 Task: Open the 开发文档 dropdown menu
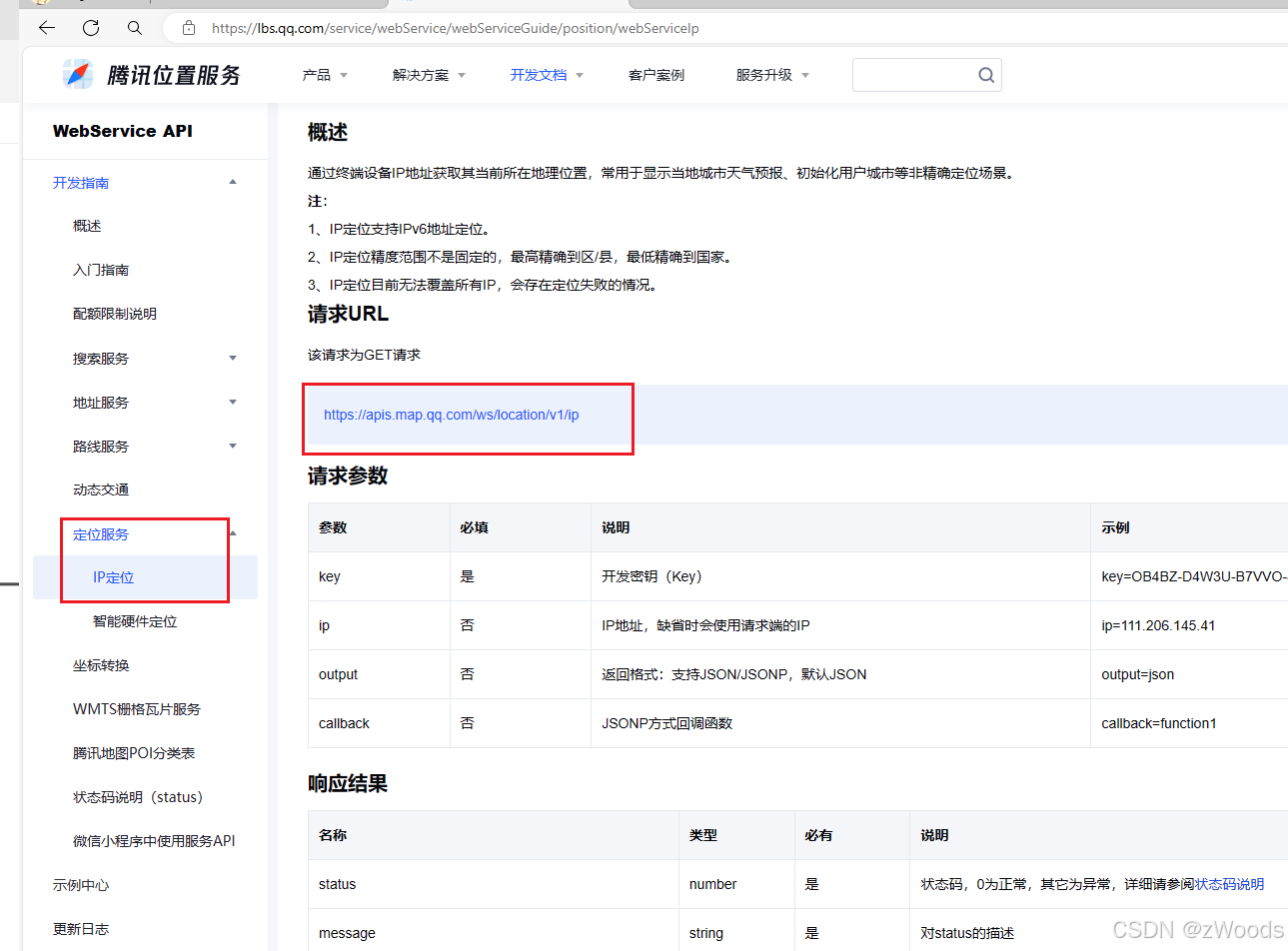(x=547, y=75)
